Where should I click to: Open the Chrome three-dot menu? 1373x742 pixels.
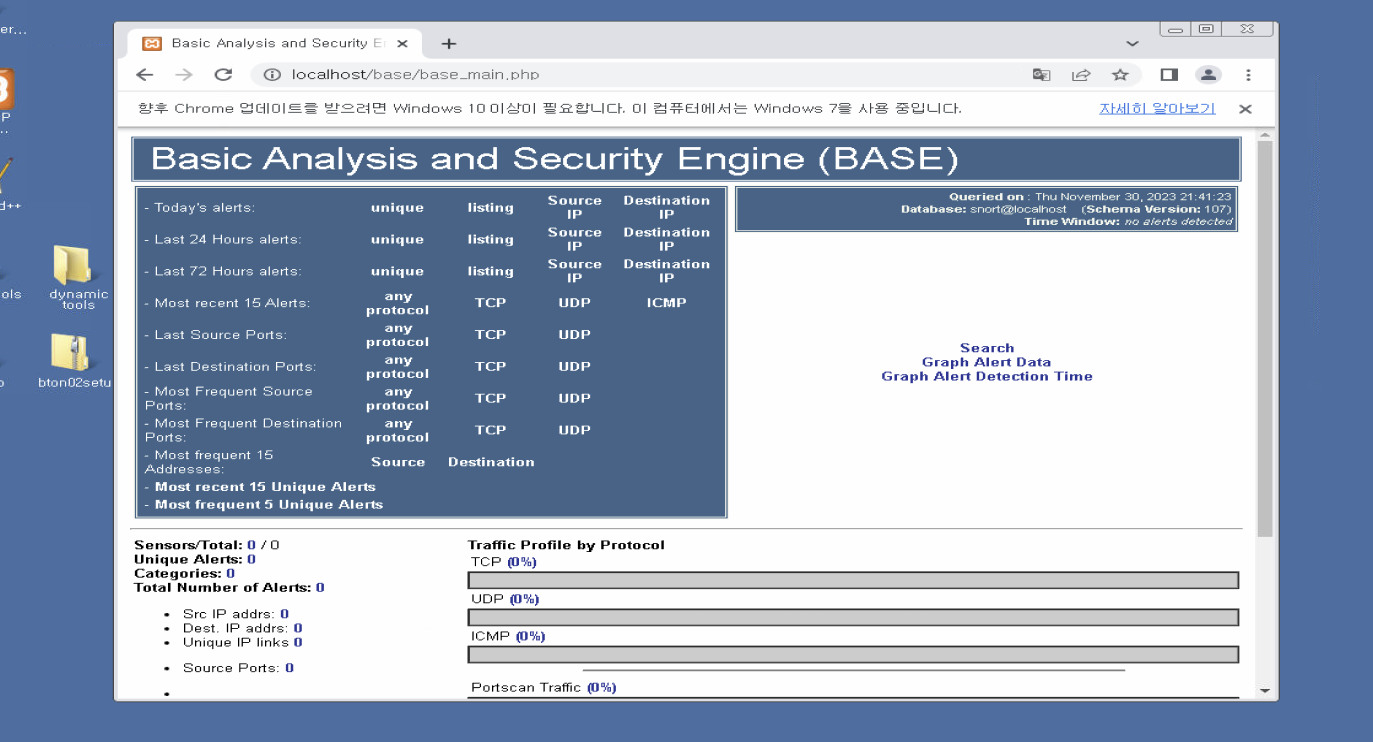tap(1248, 75)
